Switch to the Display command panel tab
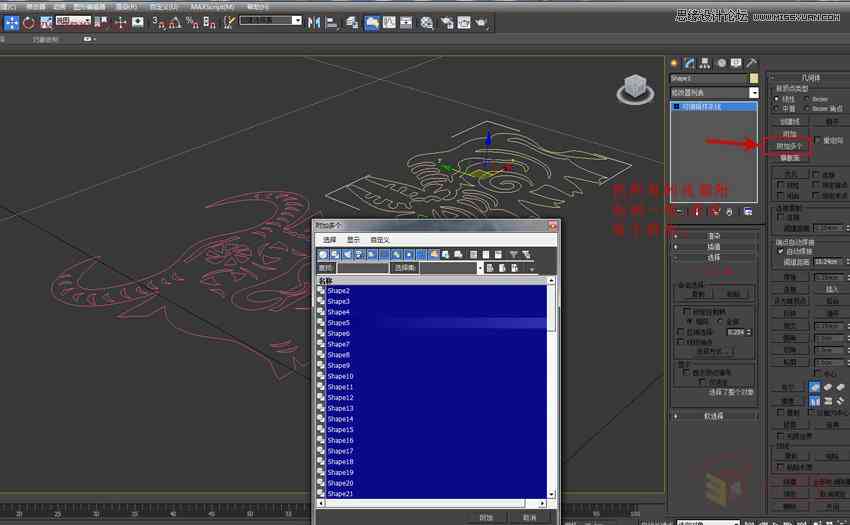This screenshot has height=525, width=850. click(736, 63)
